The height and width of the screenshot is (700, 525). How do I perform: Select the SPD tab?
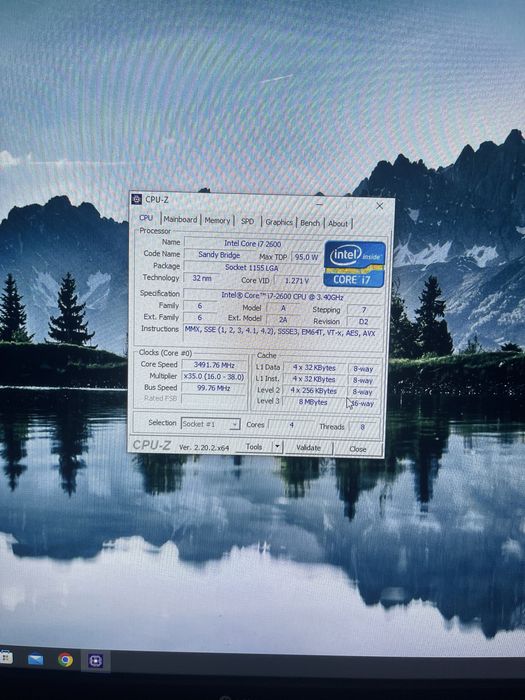[247, 221]
